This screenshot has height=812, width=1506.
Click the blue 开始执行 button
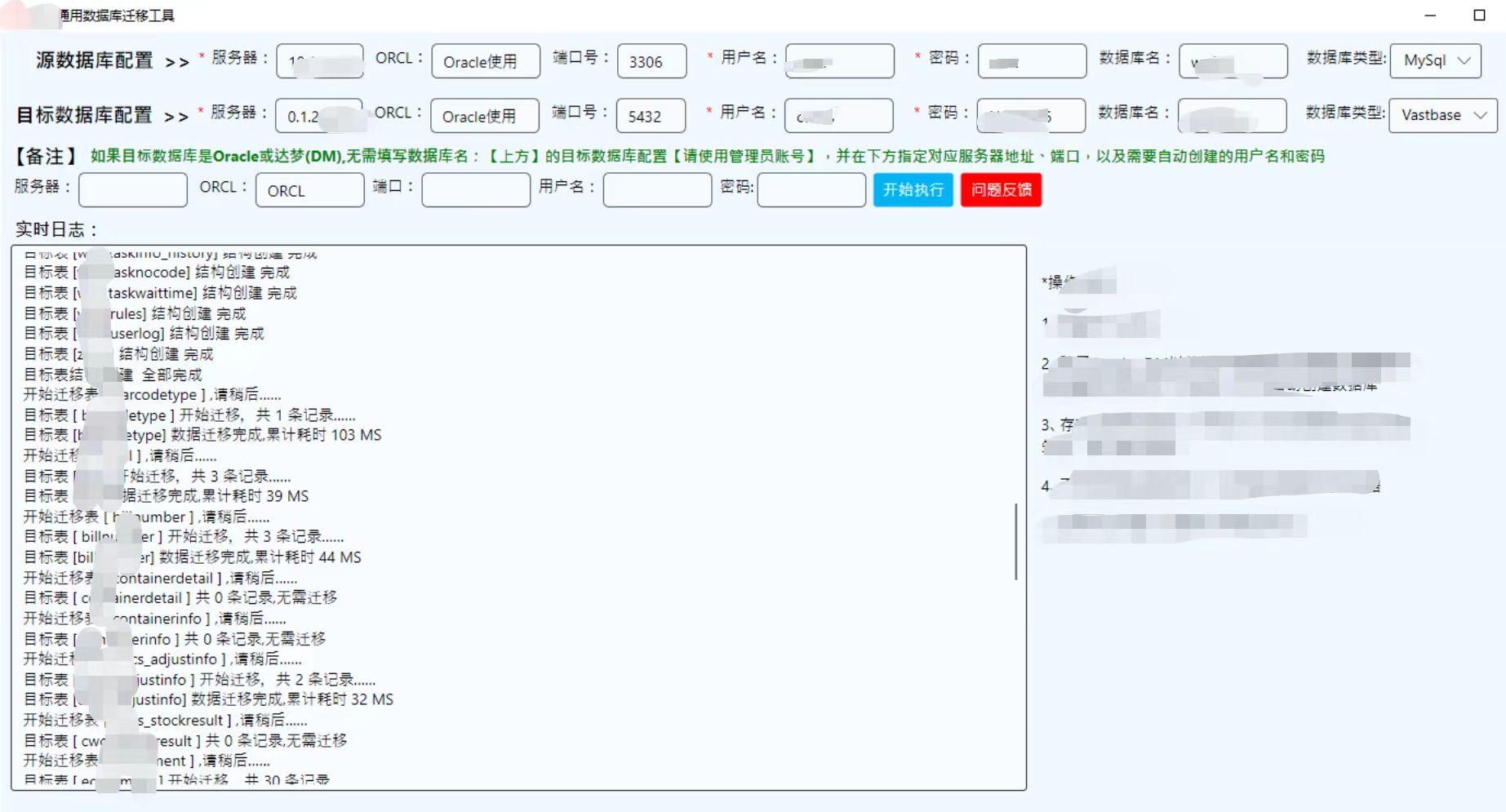913,190
